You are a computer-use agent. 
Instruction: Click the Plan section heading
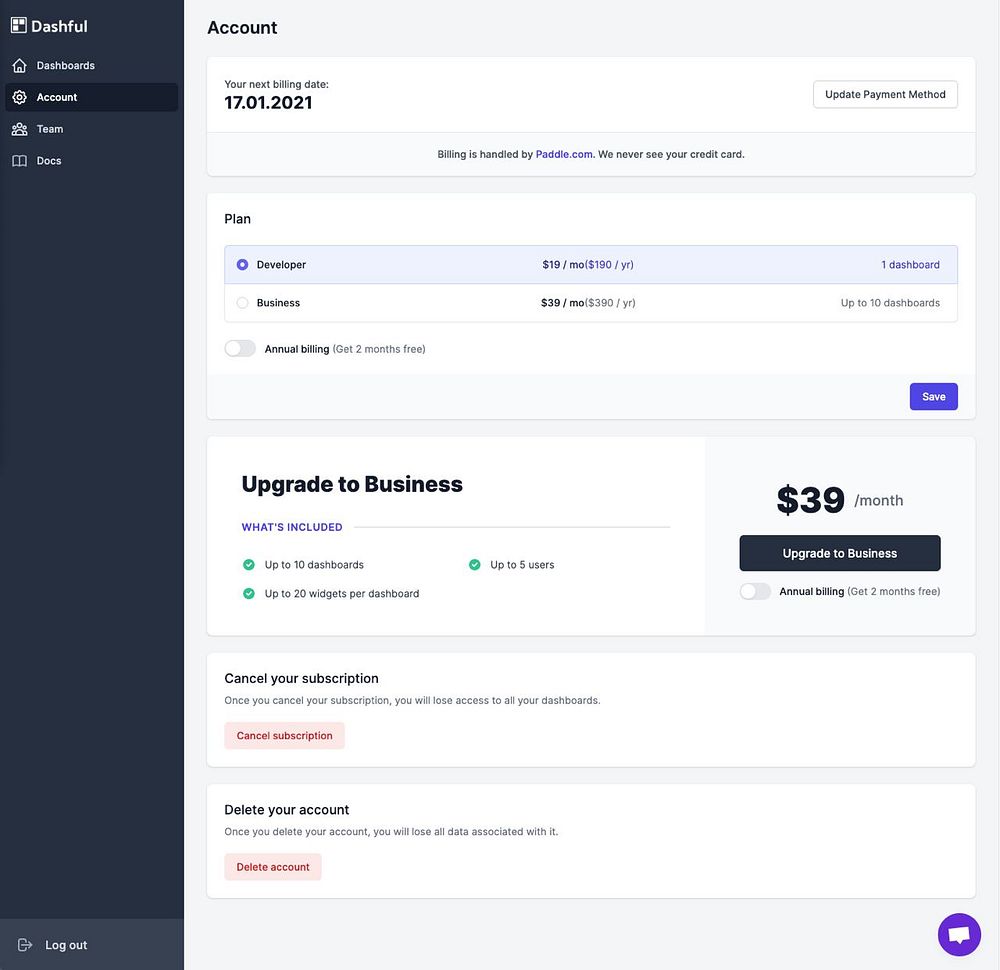pyautogui.click(x=237, y=219)
